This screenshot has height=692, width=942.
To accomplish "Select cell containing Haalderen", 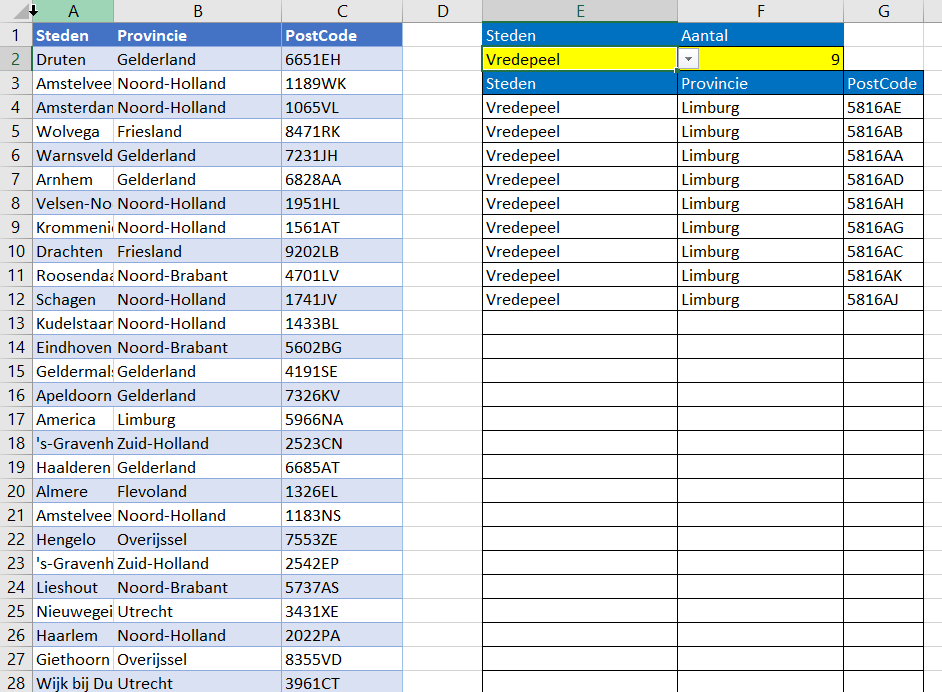I will point(73,467).
